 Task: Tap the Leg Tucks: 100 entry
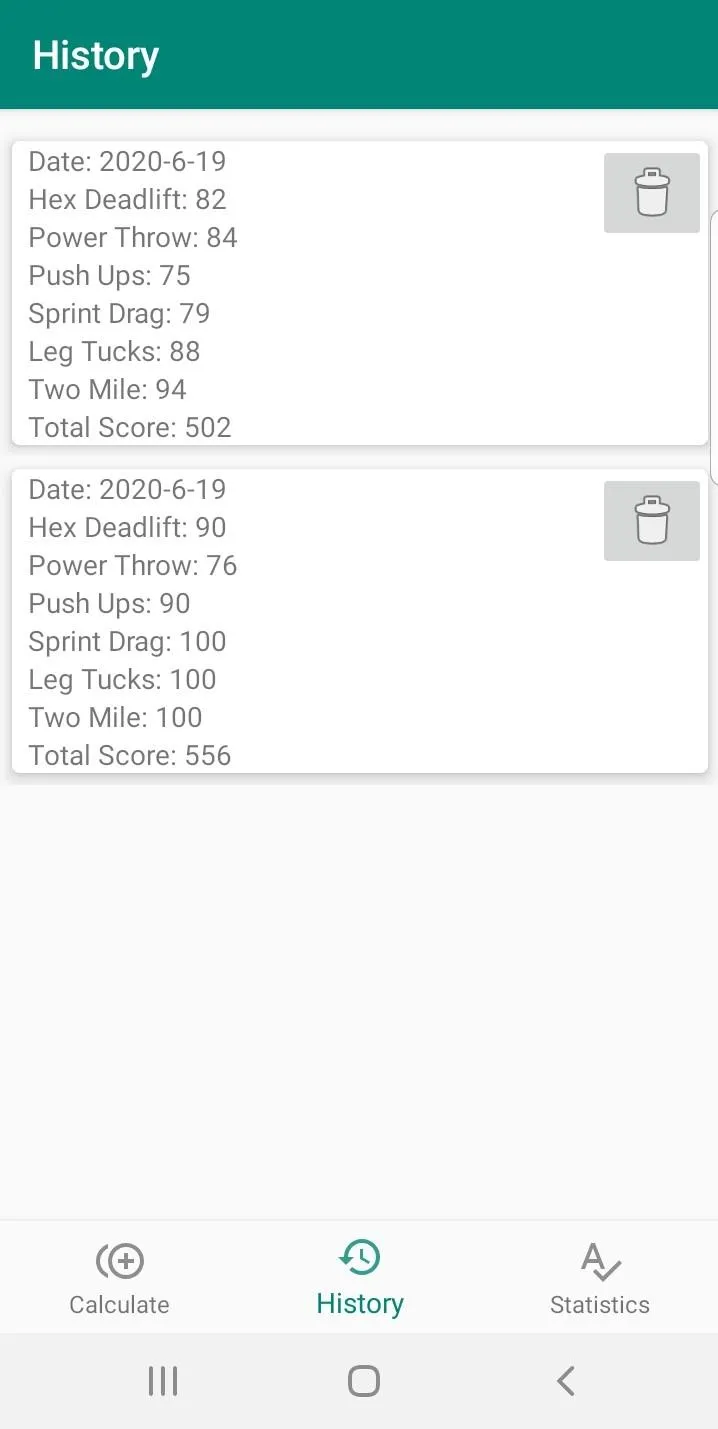pos(122,680)
